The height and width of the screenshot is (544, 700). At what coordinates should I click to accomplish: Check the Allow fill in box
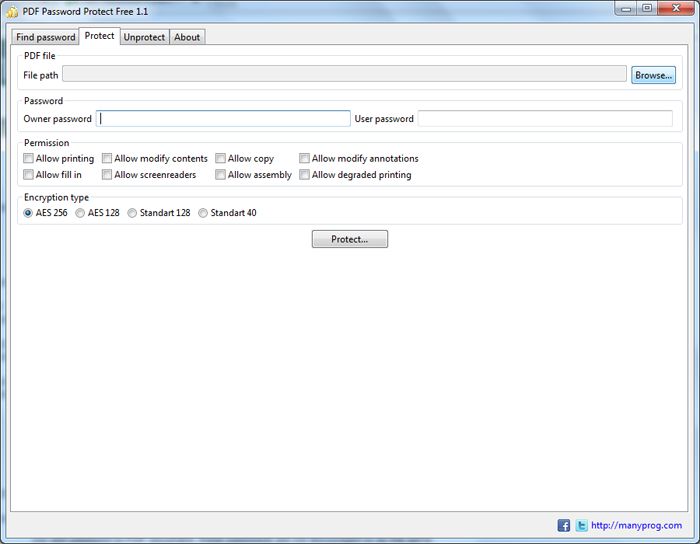pos(29,174)
